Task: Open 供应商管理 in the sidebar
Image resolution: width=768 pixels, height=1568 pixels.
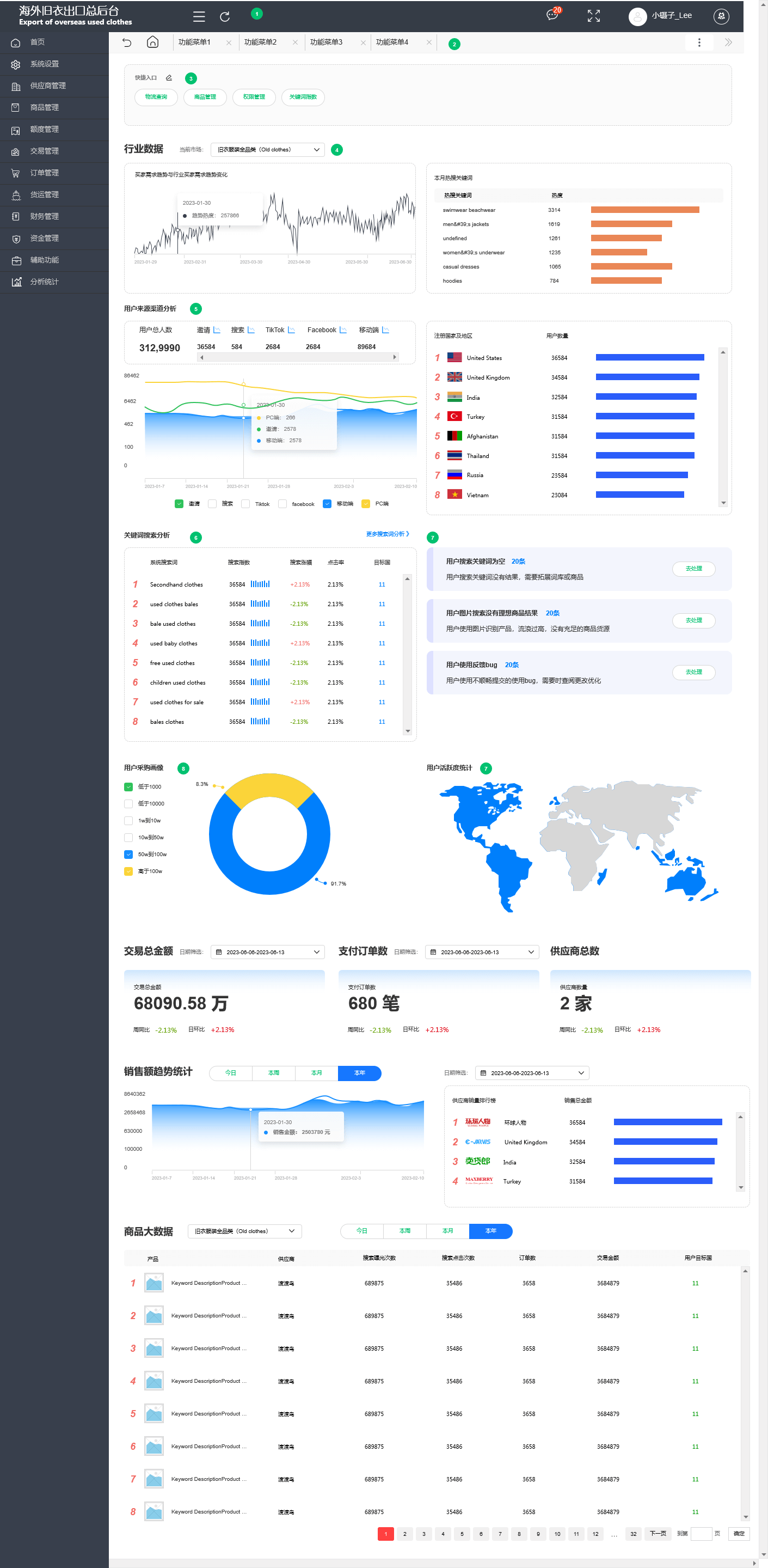Action: pyautogui.click(x=48, y=86)
